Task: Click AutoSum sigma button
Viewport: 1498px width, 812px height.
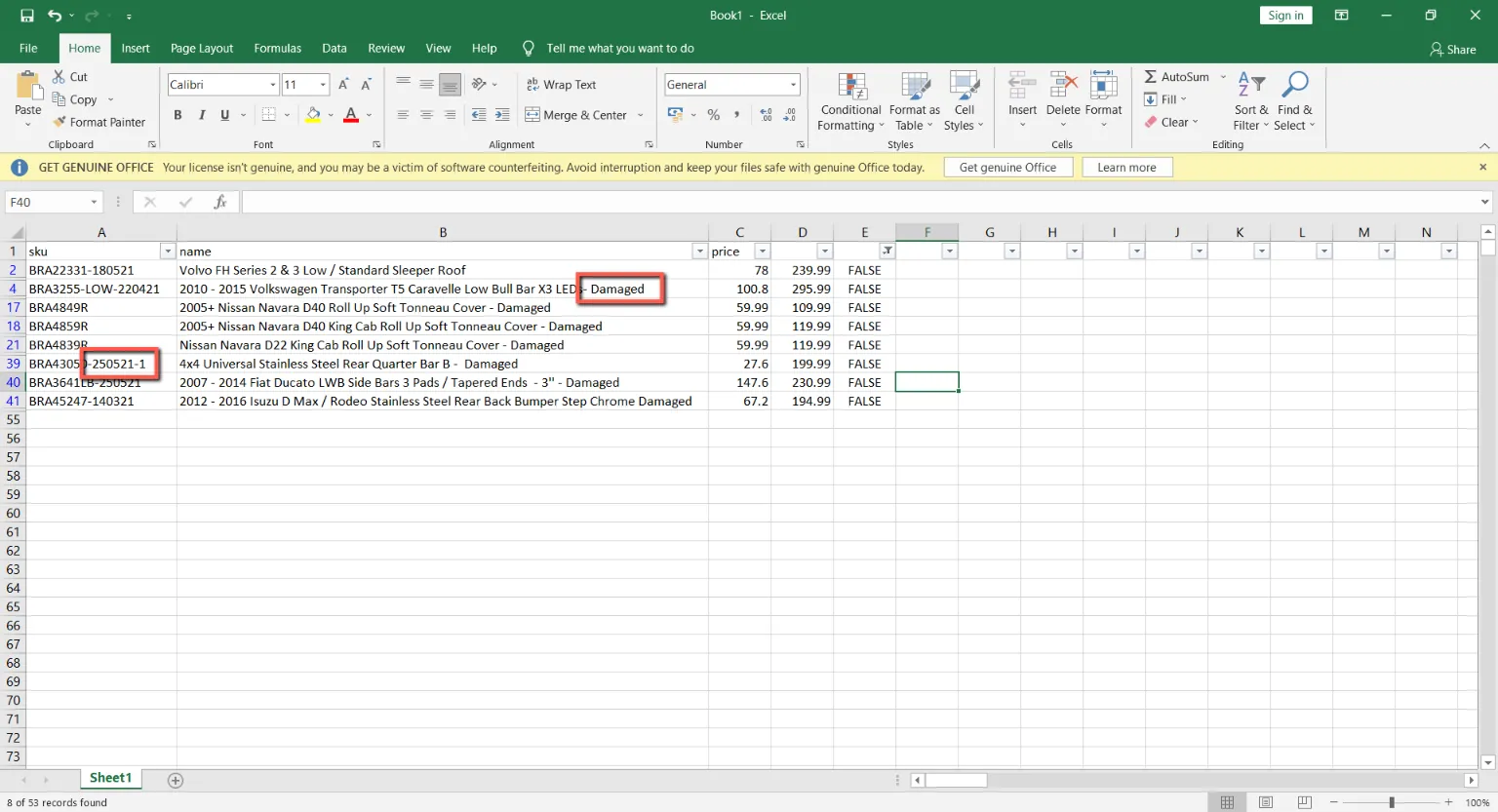Action: pos(1176,77)
